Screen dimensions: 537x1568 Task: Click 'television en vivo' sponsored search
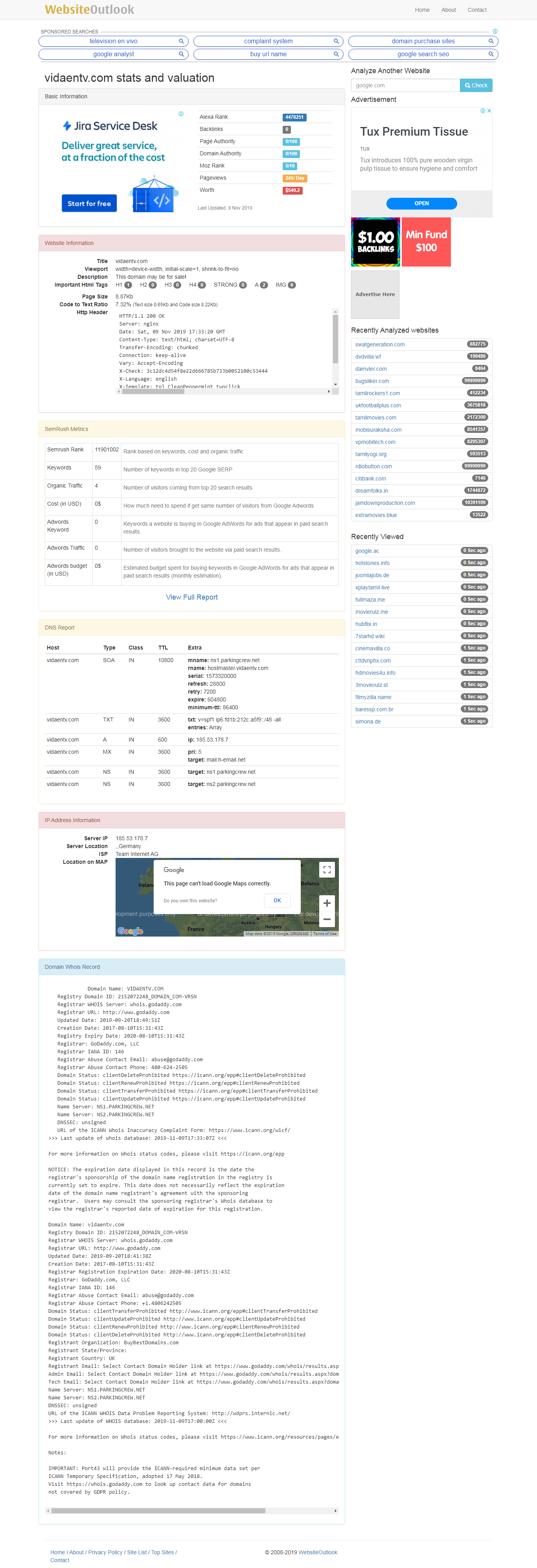[113, 41]
